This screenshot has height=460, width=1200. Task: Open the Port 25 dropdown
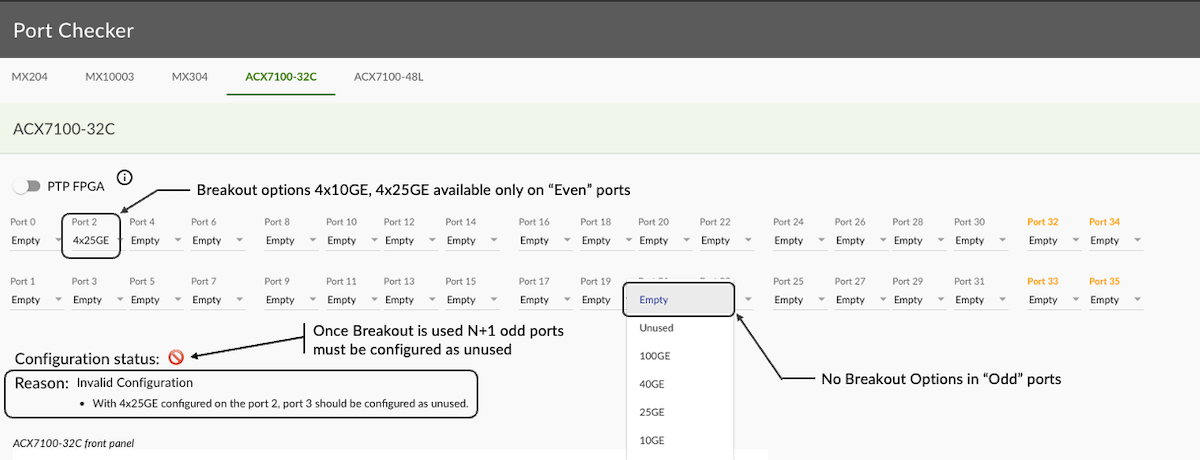pos(800,299)
